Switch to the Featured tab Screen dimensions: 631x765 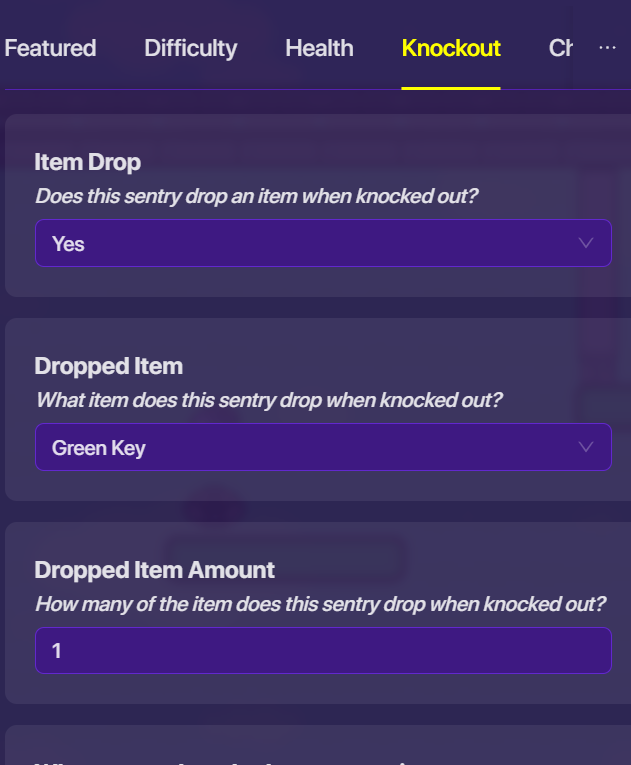click(50, 48)
